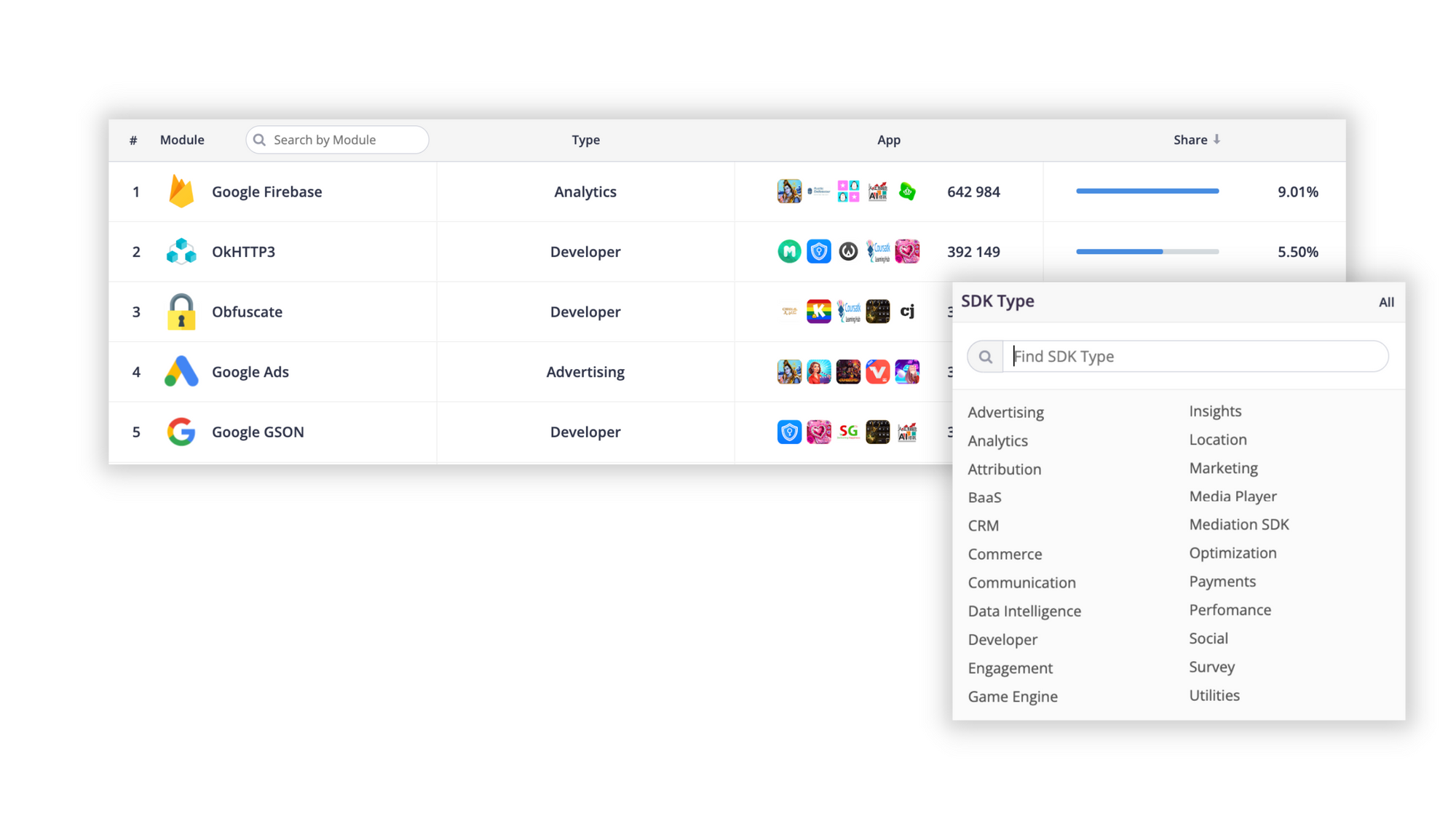
Task: Open the blue shield app icon in OkHTTP3 row
Action: 819,252
